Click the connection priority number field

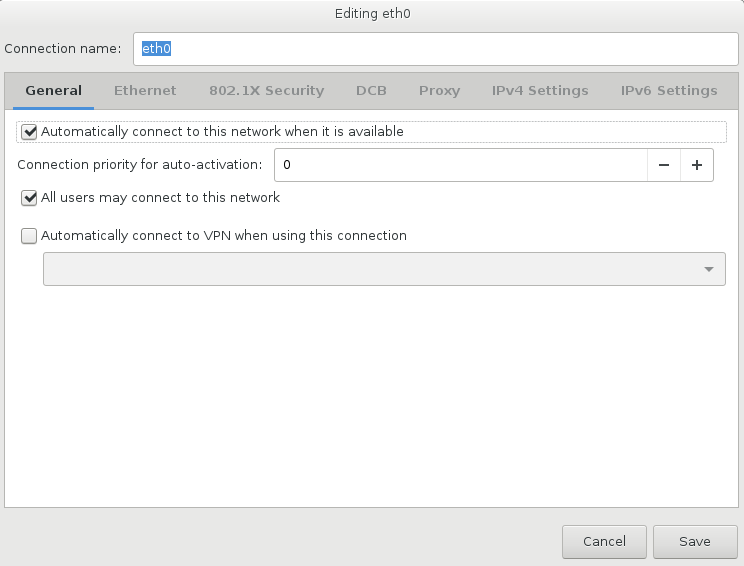point(461,165)
